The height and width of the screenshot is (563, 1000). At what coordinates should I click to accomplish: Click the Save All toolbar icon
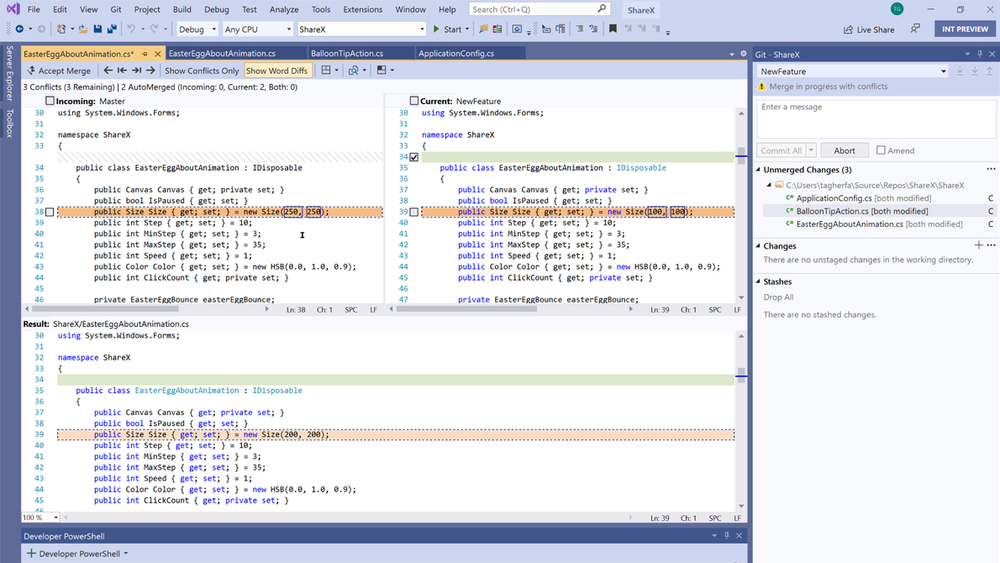click(x=112, y=29)
